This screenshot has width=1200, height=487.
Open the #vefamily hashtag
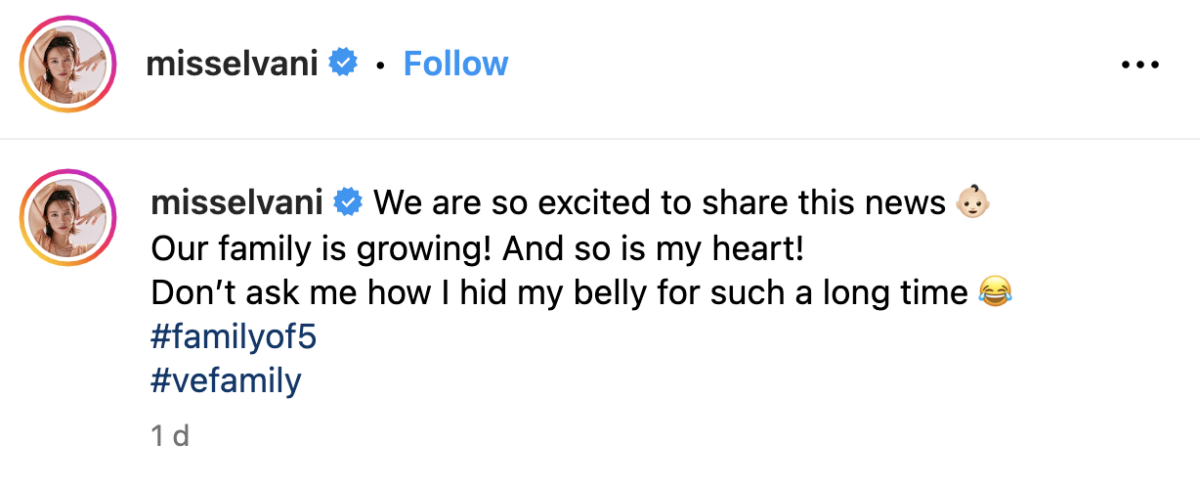(225, 381)
